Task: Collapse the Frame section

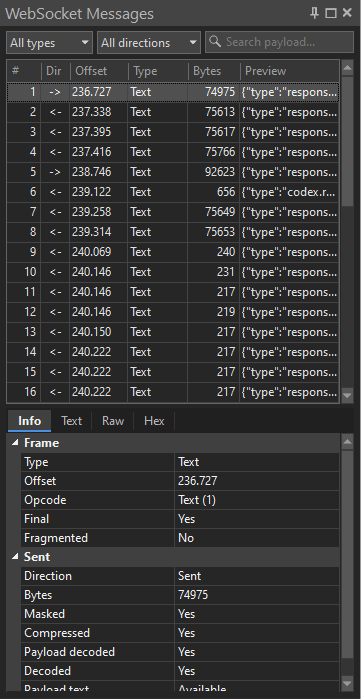Action: 16,443
